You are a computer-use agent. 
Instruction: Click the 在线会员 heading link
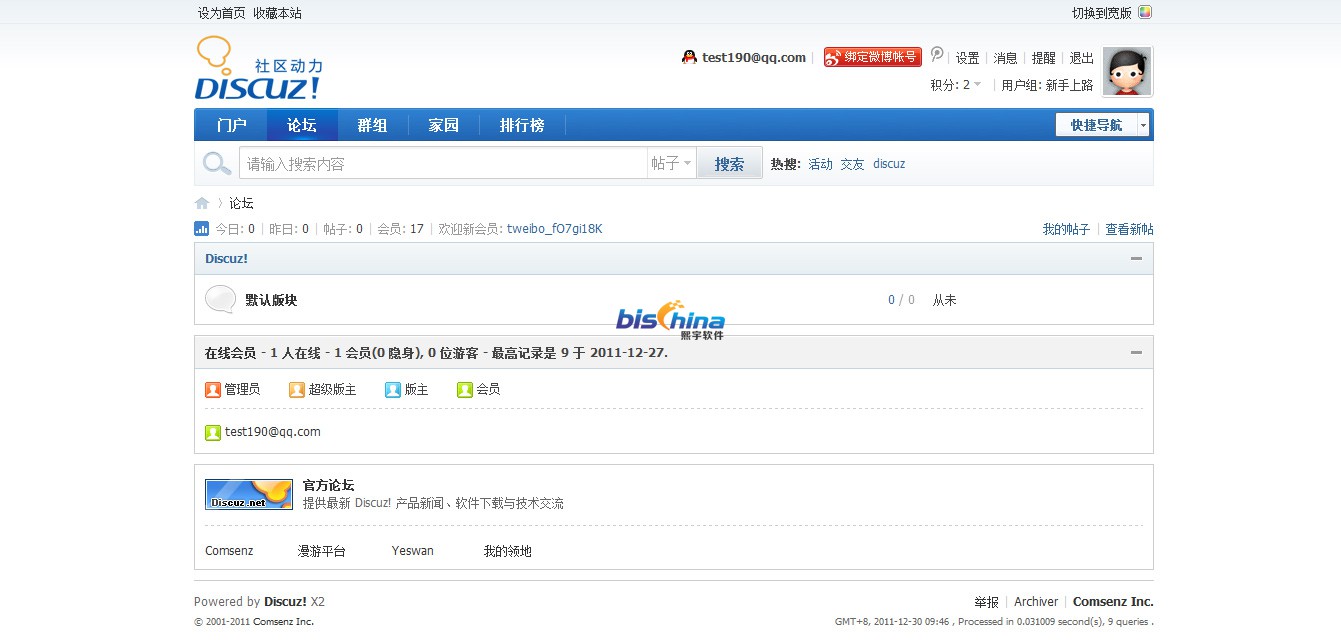[x=230, y=353]
